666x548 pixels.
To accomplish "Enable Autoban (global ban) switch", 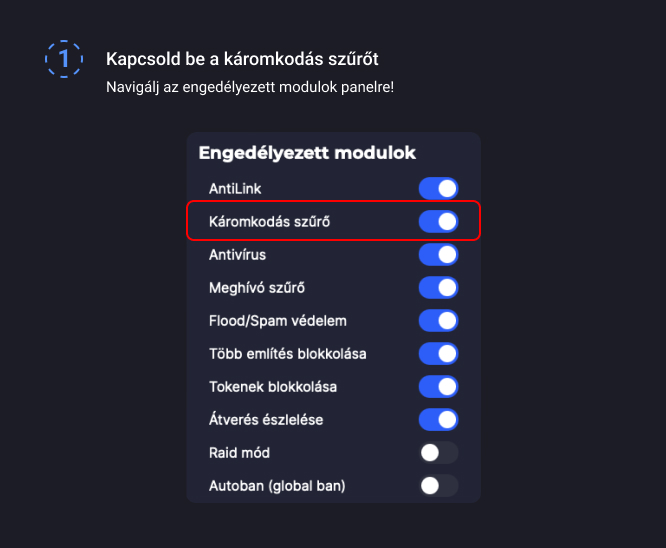I will pyautogui.click(x=438, y=485).
